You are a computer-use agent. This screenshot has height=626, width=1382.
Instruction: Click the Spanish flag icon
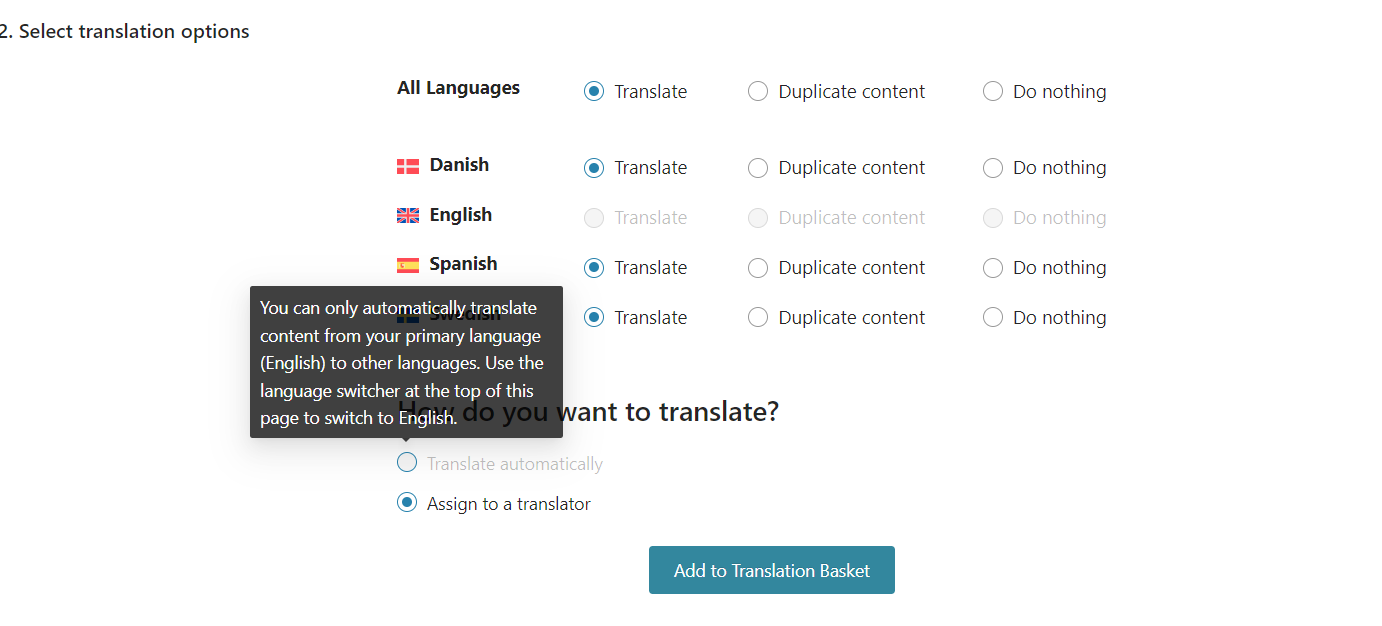click(408, 265)
